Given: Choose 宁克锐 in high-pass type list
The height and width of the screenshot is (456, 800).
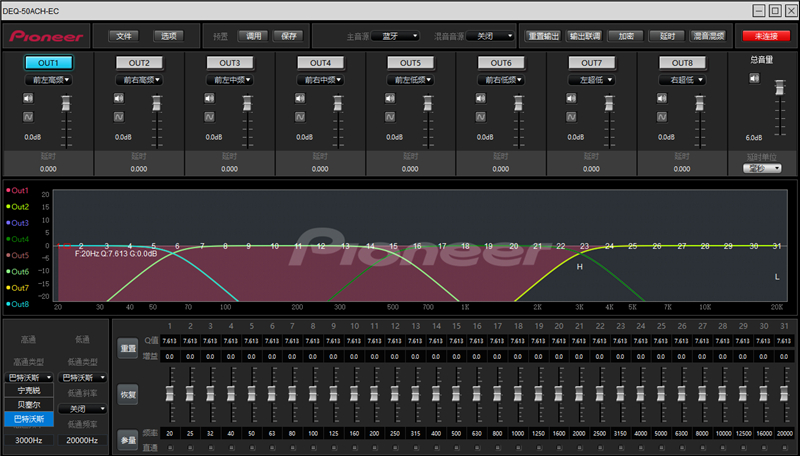Looking at the screenshot, I should [x=29, y=391].
